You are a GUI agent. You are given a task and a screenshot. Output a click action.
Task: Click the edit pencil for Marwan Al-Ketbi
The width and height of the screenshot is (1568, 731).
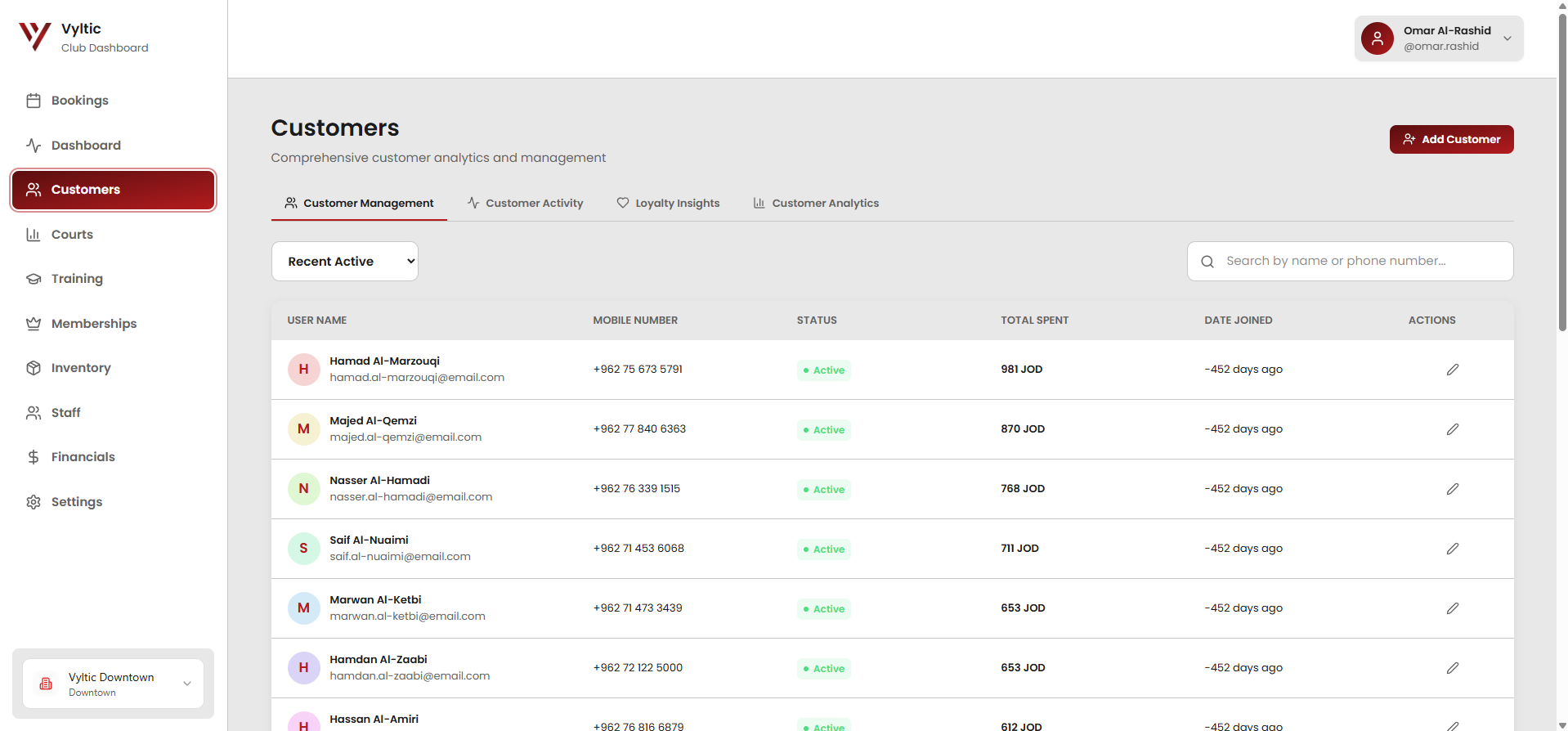[1452, 608]
